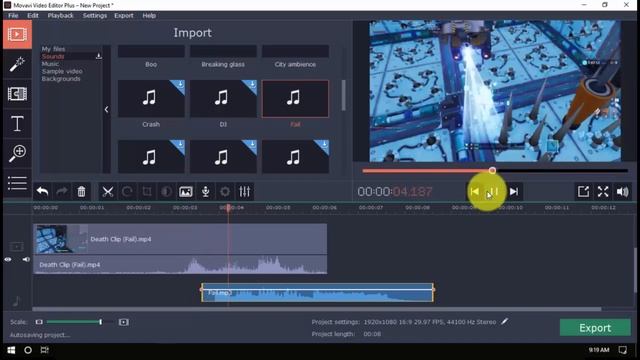Image resolution: width=640 pixels, height=360 pixels.
Task: Select Death Clip video on timeline
Action: (180, 239)
